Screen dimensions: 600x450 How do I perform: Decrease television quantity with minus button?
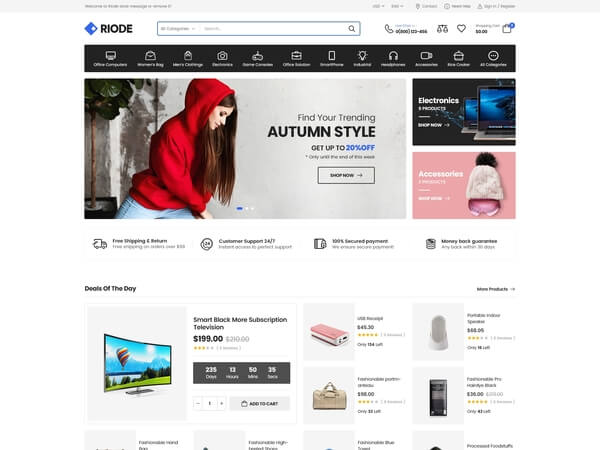pyautogui.click(x=198, y=403)
